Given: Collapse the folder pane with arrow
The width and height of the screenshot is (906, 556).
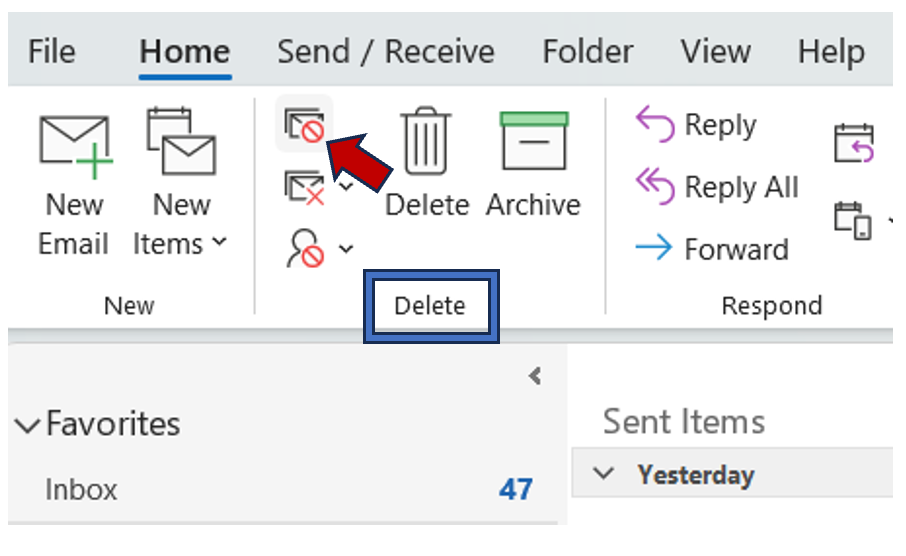Looking at the screenshot, I should click(x=535, y=376).
